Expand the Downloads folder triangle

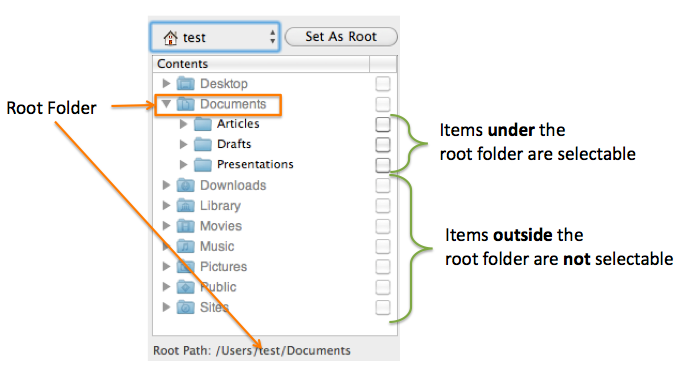coord(166,185)
